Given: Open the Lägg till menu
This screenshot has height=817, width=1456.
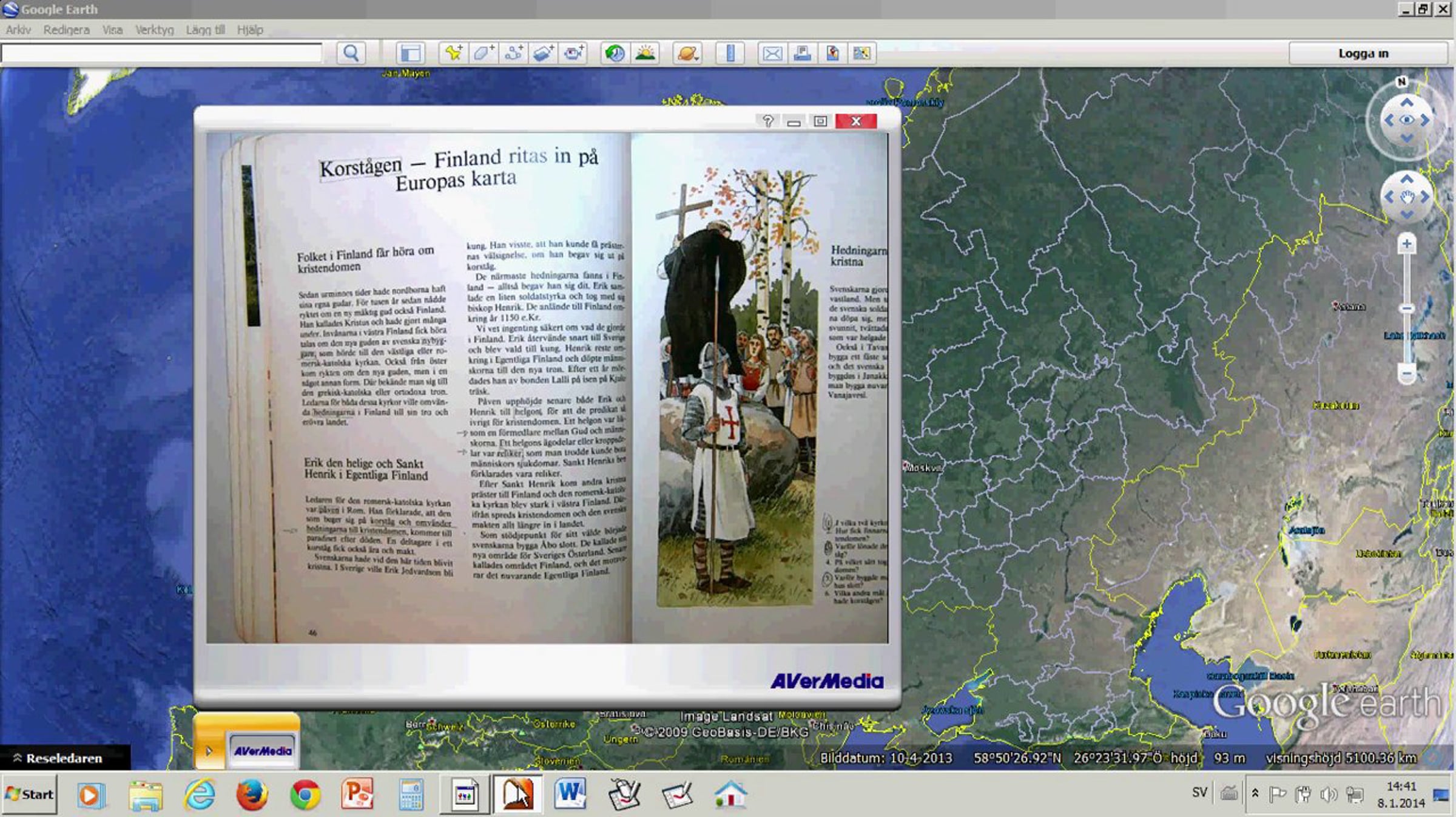Looking at the screenshot, I should 205,30.
